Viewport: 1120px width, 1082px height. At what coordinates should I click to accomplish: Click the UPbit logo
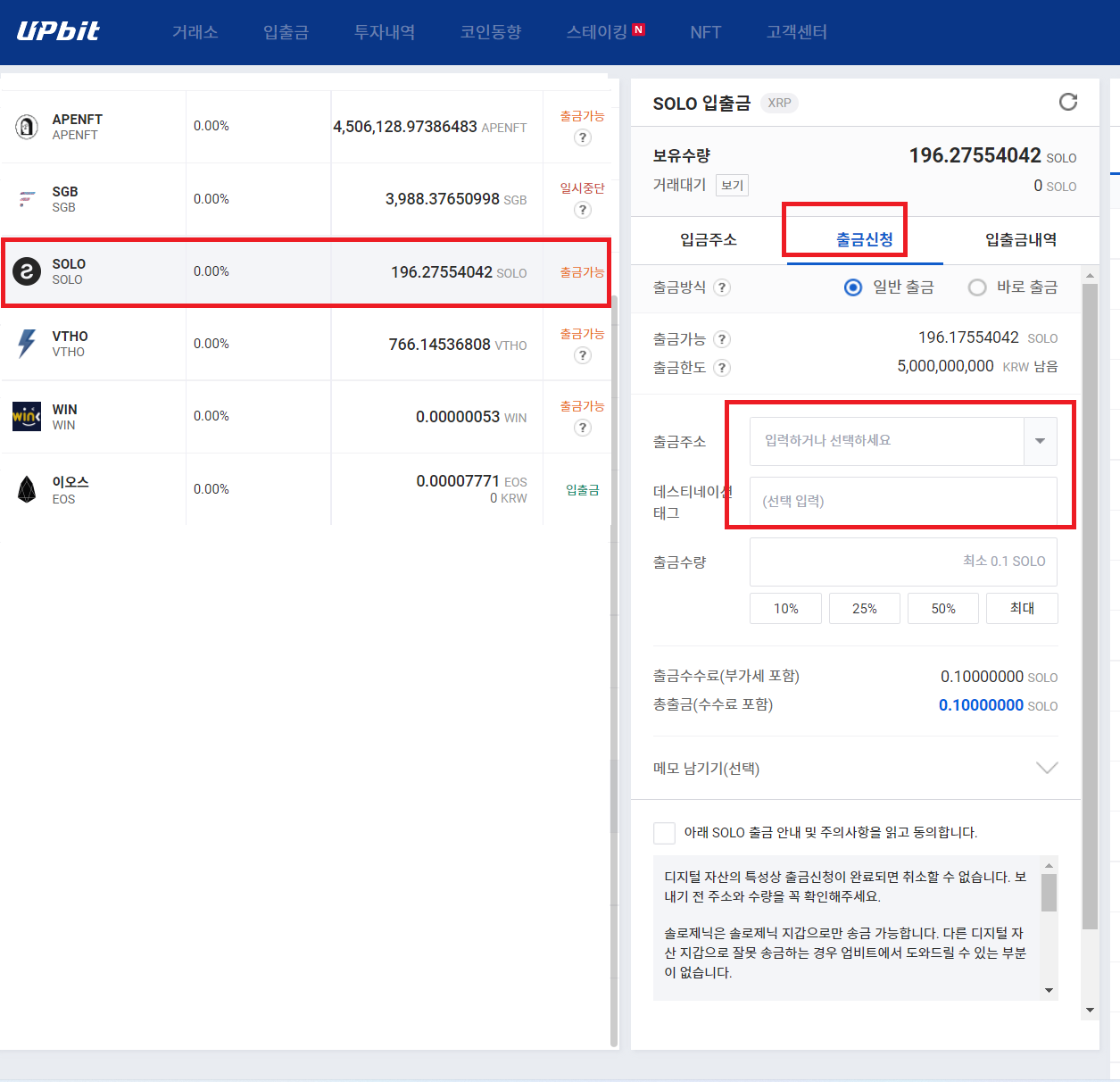(58, 31)
